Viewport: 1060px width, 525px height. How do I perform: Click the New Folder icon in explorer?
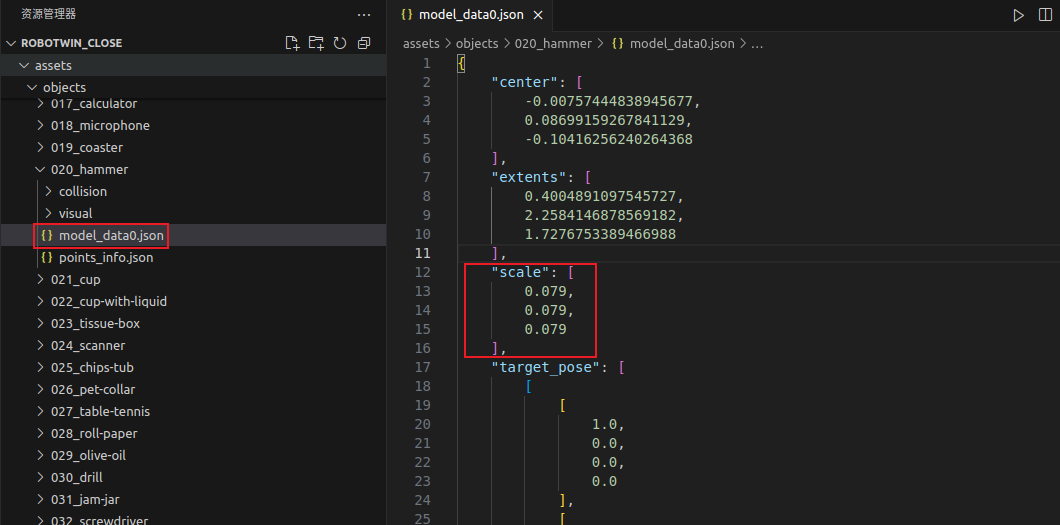pos(316,43)
